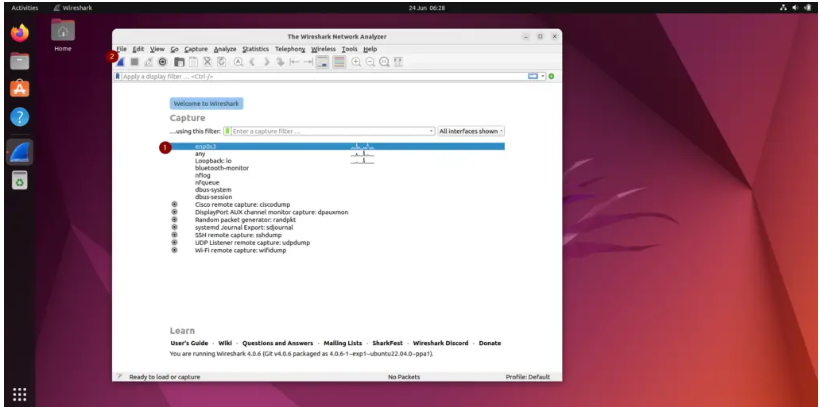Viewport: 820px width, 407px height.
Task: Open the Go menu
Action: pos(175,49)
